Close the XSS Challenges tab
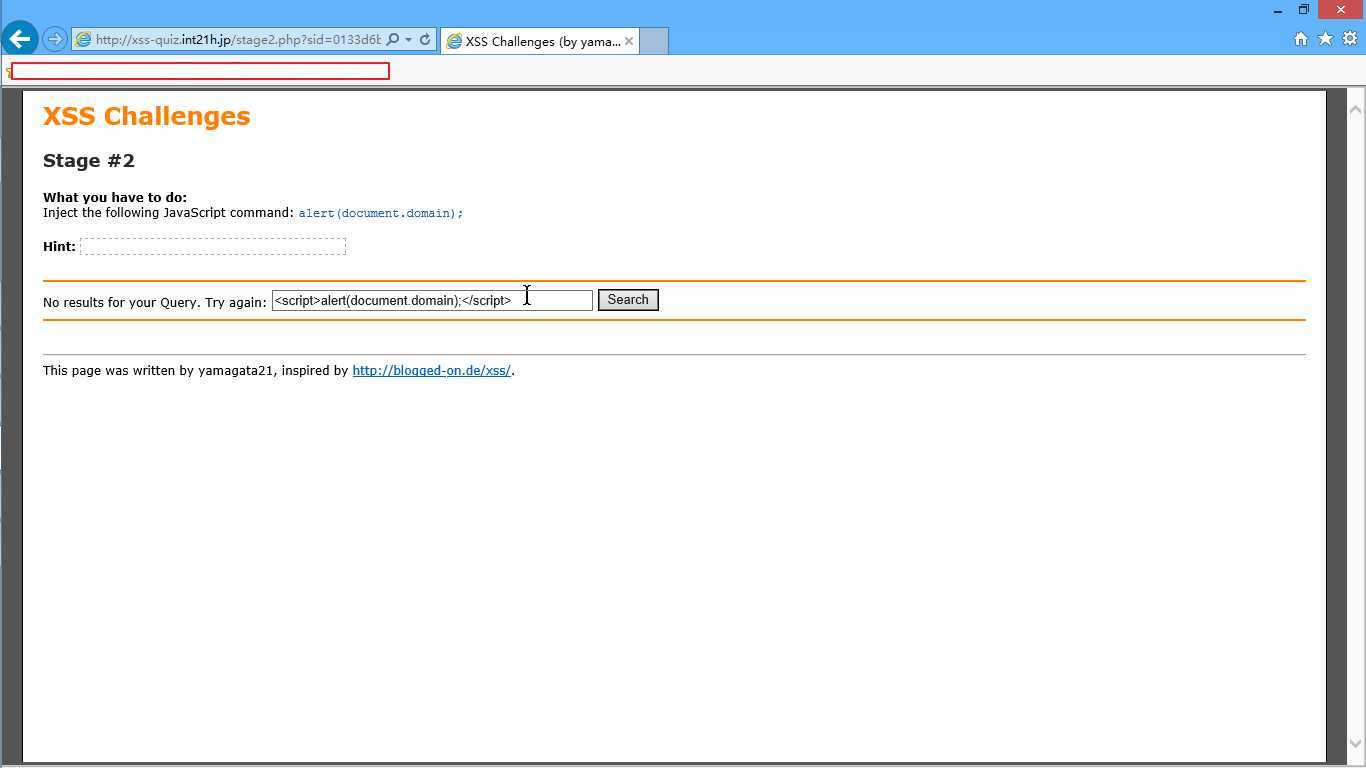 click(x=629, y=41)
